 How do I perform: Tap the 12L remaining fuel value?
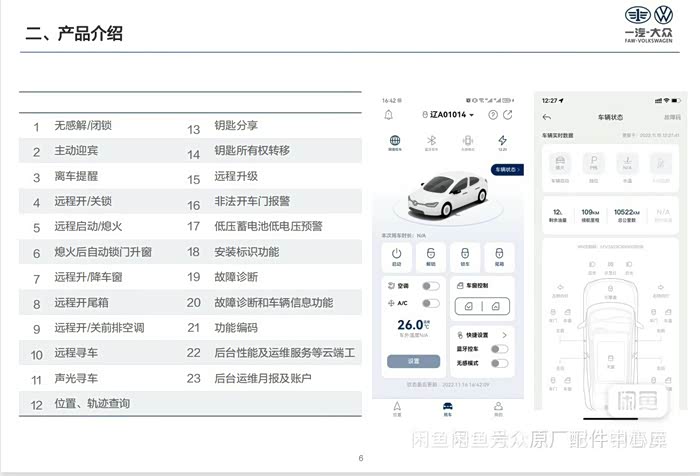pyautogui.click(x=558, y=215)
